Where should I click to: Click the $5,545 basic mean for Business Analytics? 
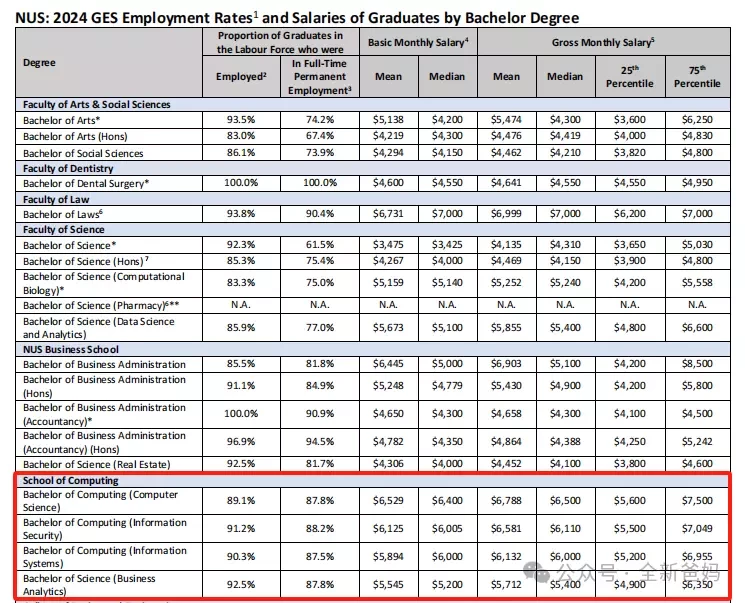(388, 585)
